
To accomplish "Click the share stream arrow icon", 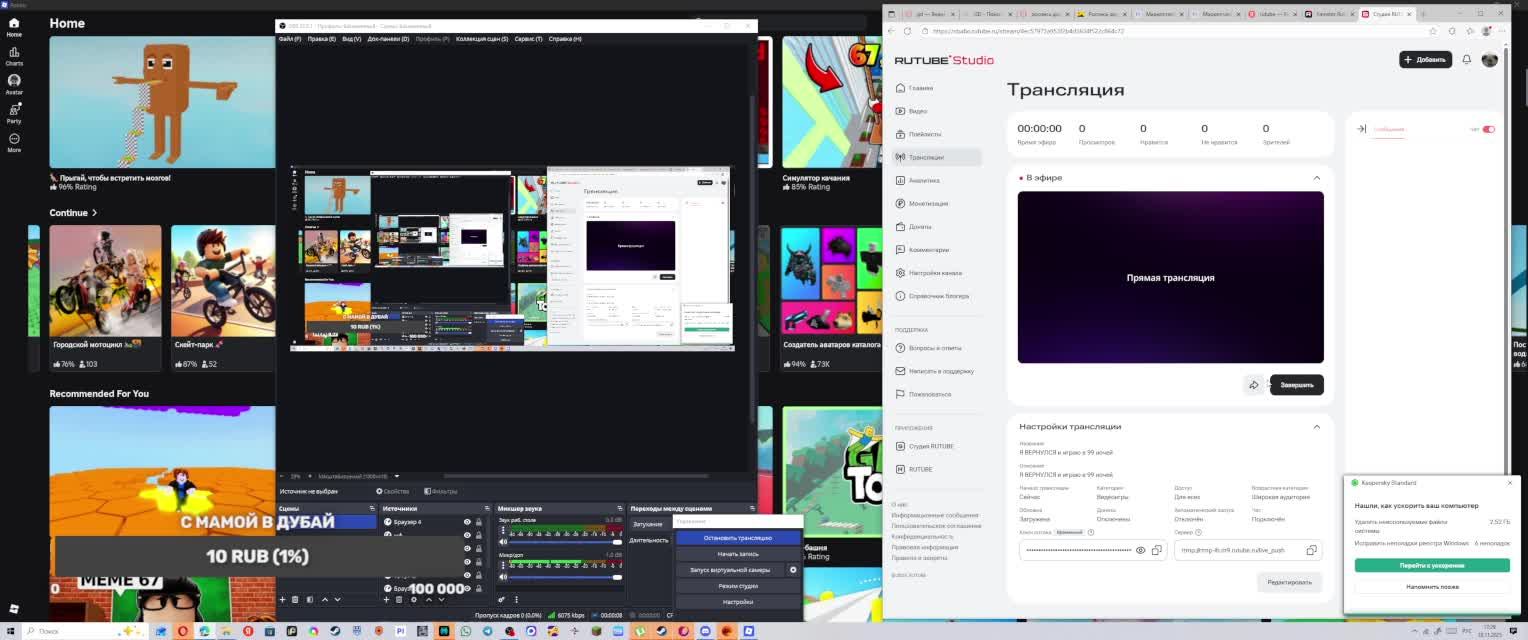I will (1254, 385).
